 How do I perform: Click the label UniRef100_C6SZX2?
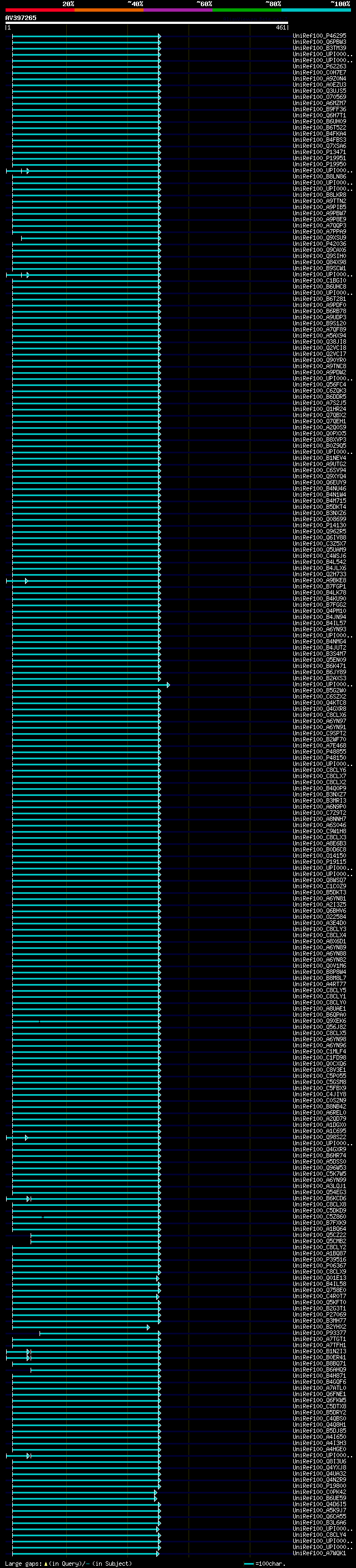tap(319, 697)
